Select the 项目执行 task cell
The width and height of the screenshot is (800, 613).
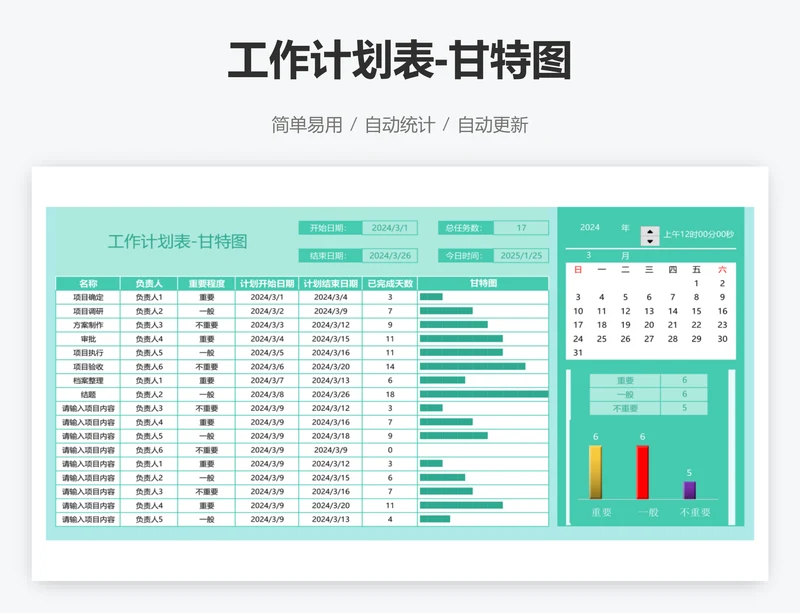(x=88, y=353)
